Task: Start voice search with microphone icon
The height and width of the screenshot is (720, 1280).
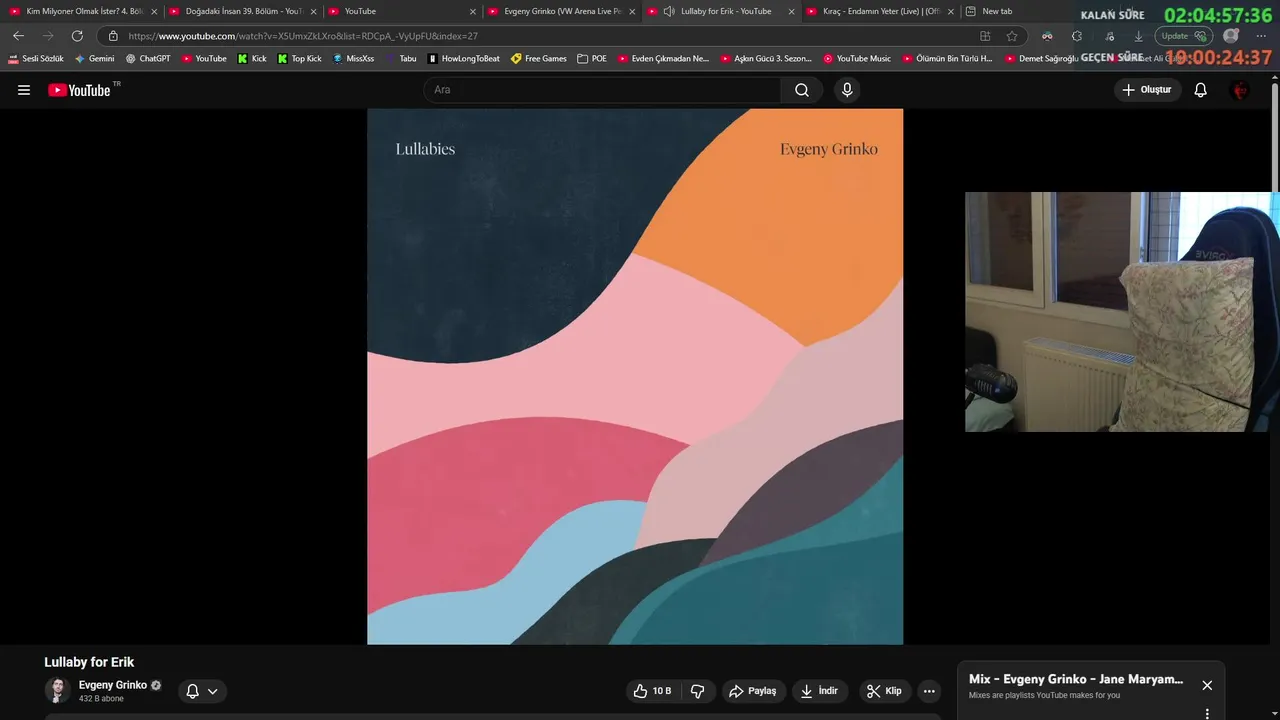Action: (x=847, y=90)
